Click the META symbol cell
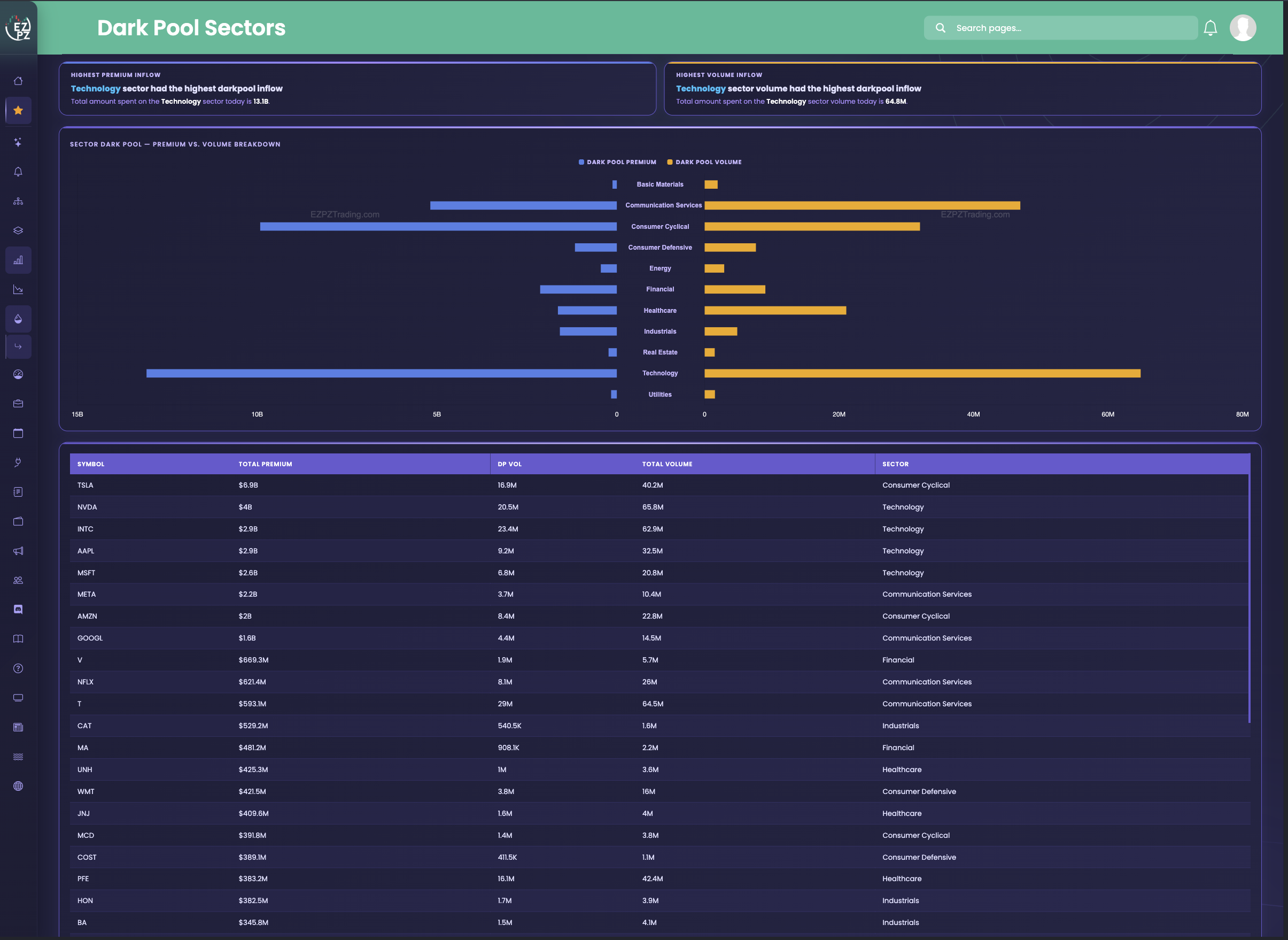Viewport: 1288px width, 940px height. pos(87,595)
